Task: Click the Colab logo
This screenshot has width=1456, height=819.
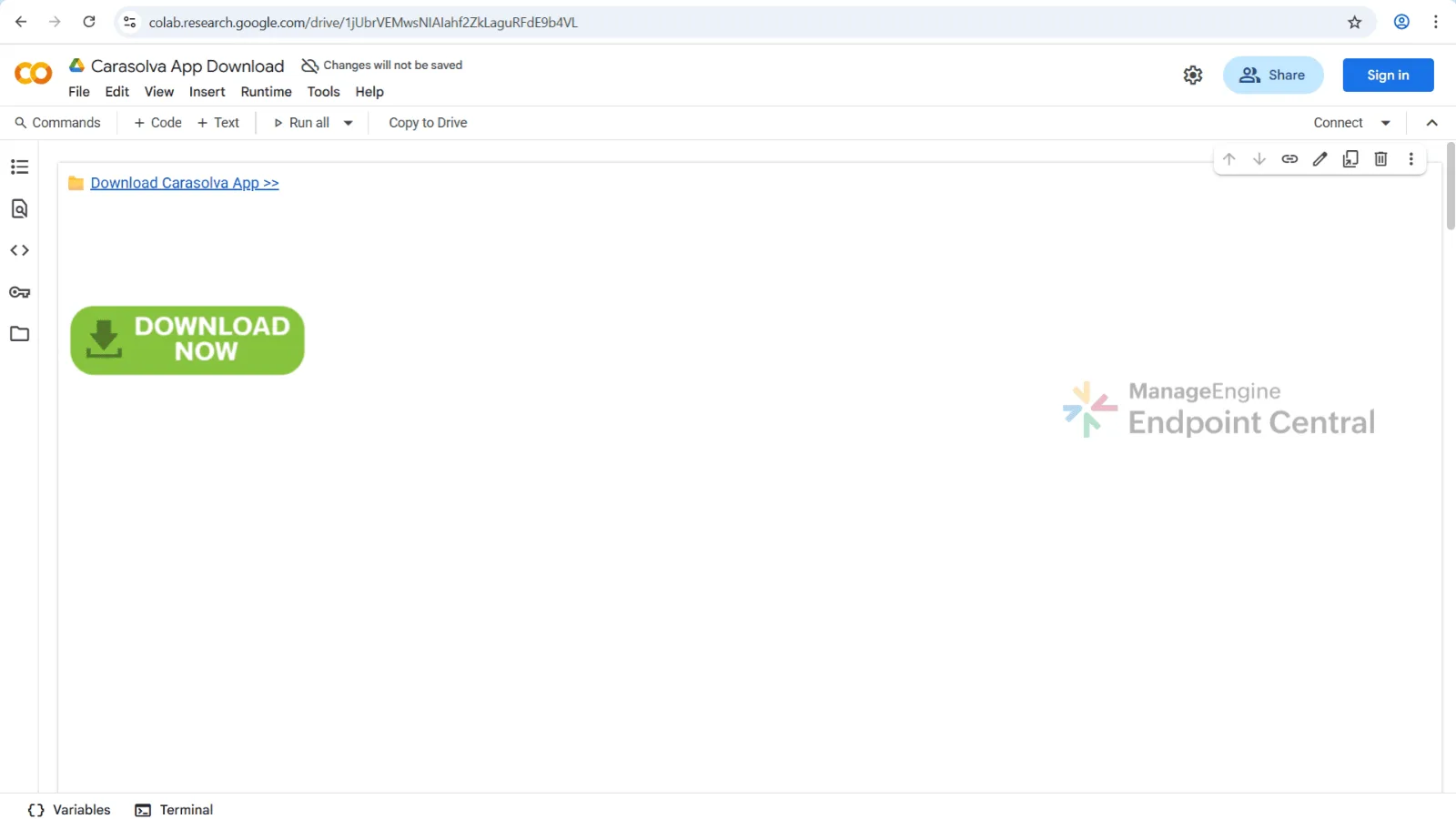Action: (34, 74)
